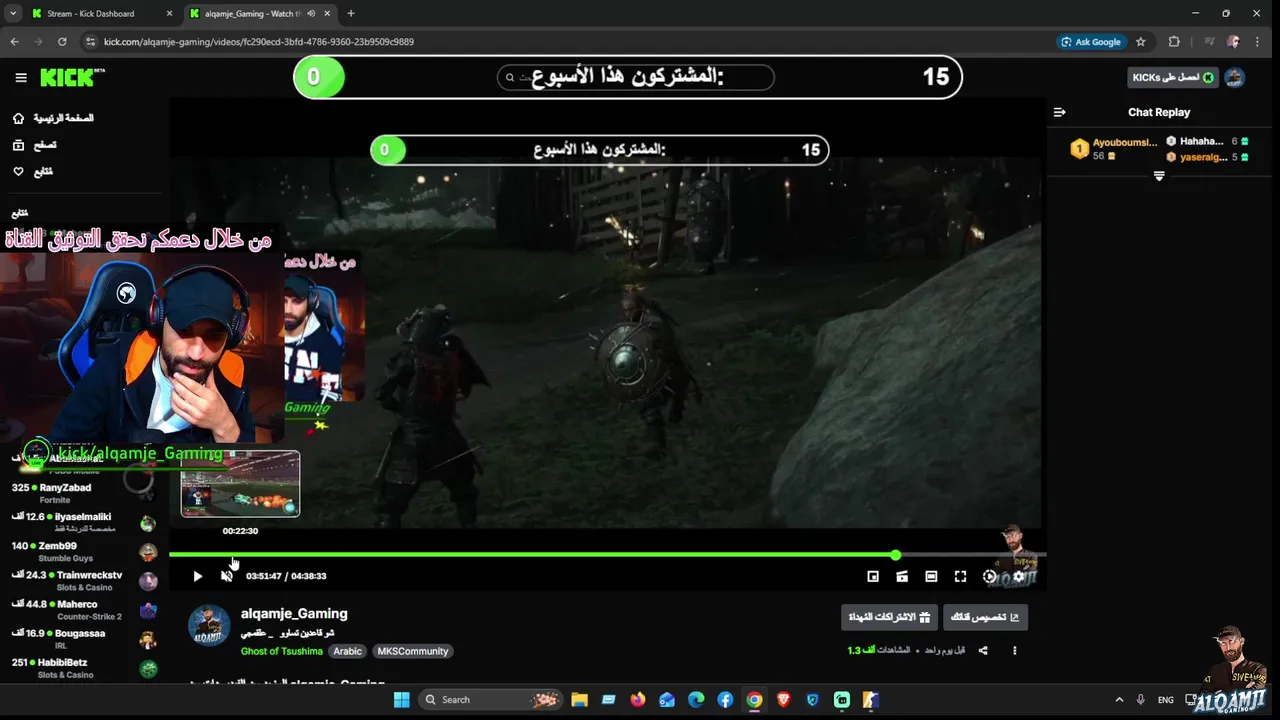Click the ENG language indicator

pyautogui.click(x=1165, y=700)
